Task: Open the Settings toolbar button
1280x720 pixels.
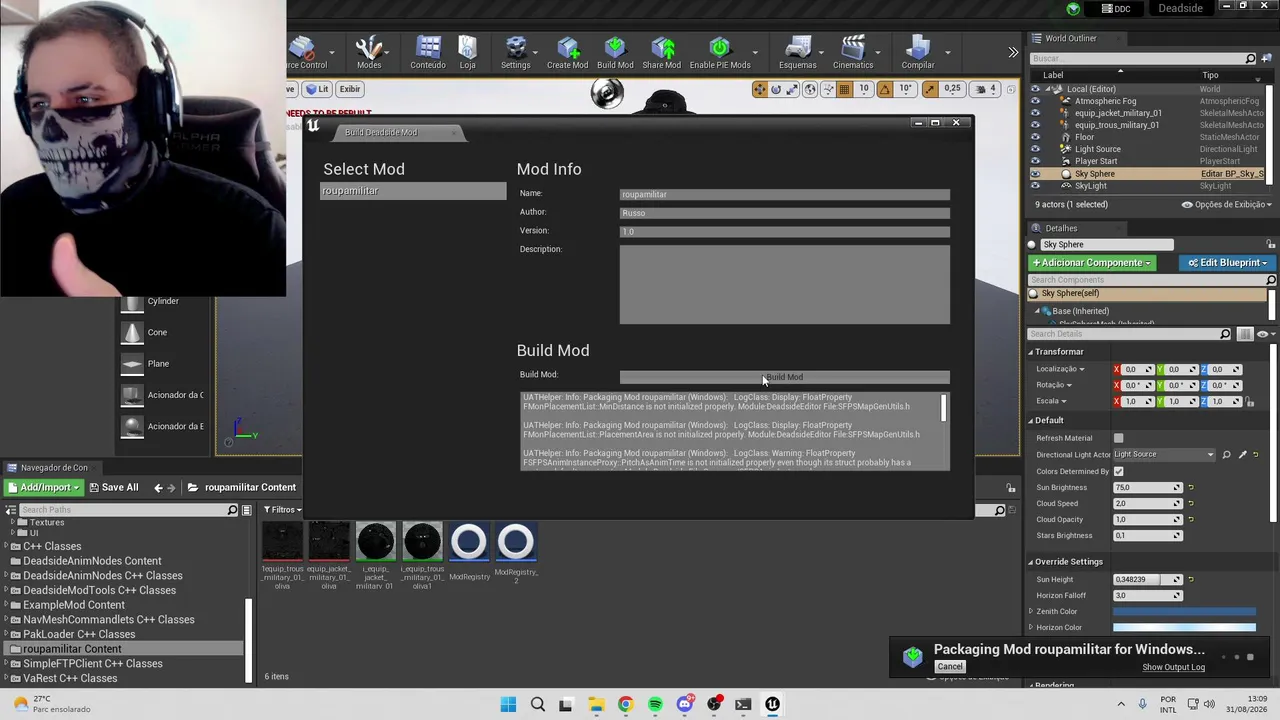Action: (x=516, y=53)
